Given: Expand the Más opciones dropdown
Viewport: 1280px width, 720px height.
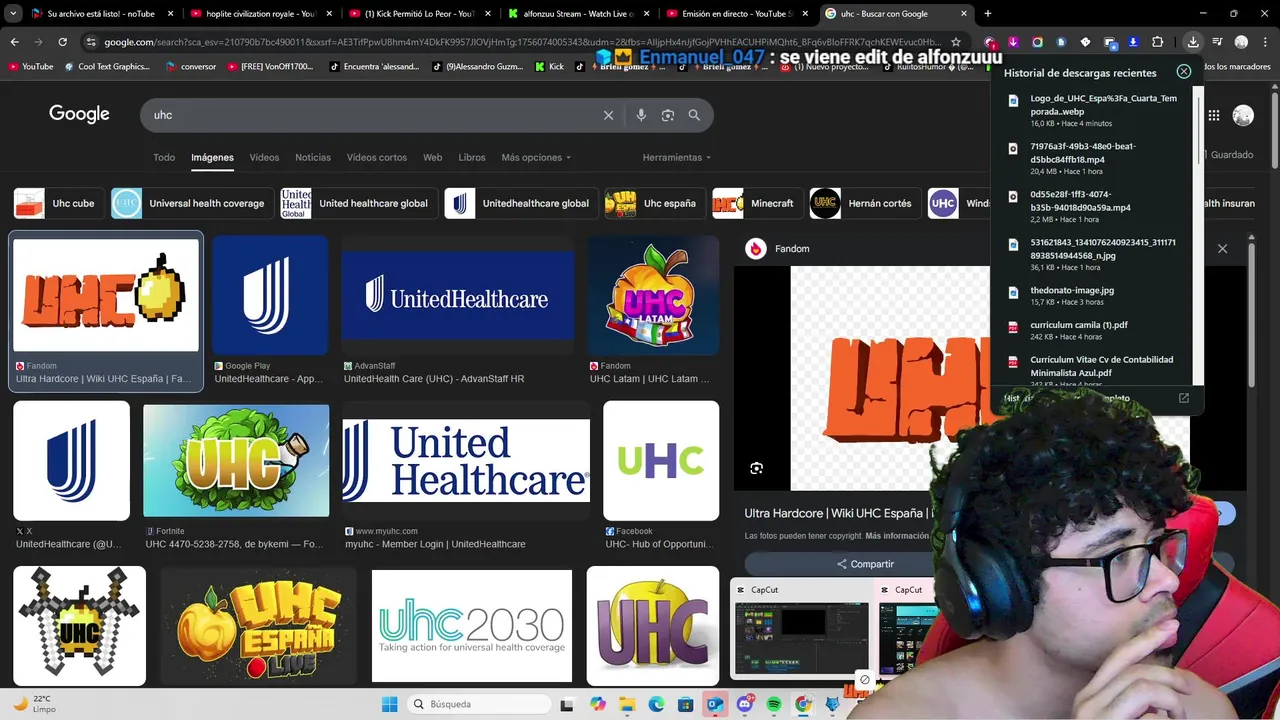Looking at the screenshot, I should (x=536, y=157).
